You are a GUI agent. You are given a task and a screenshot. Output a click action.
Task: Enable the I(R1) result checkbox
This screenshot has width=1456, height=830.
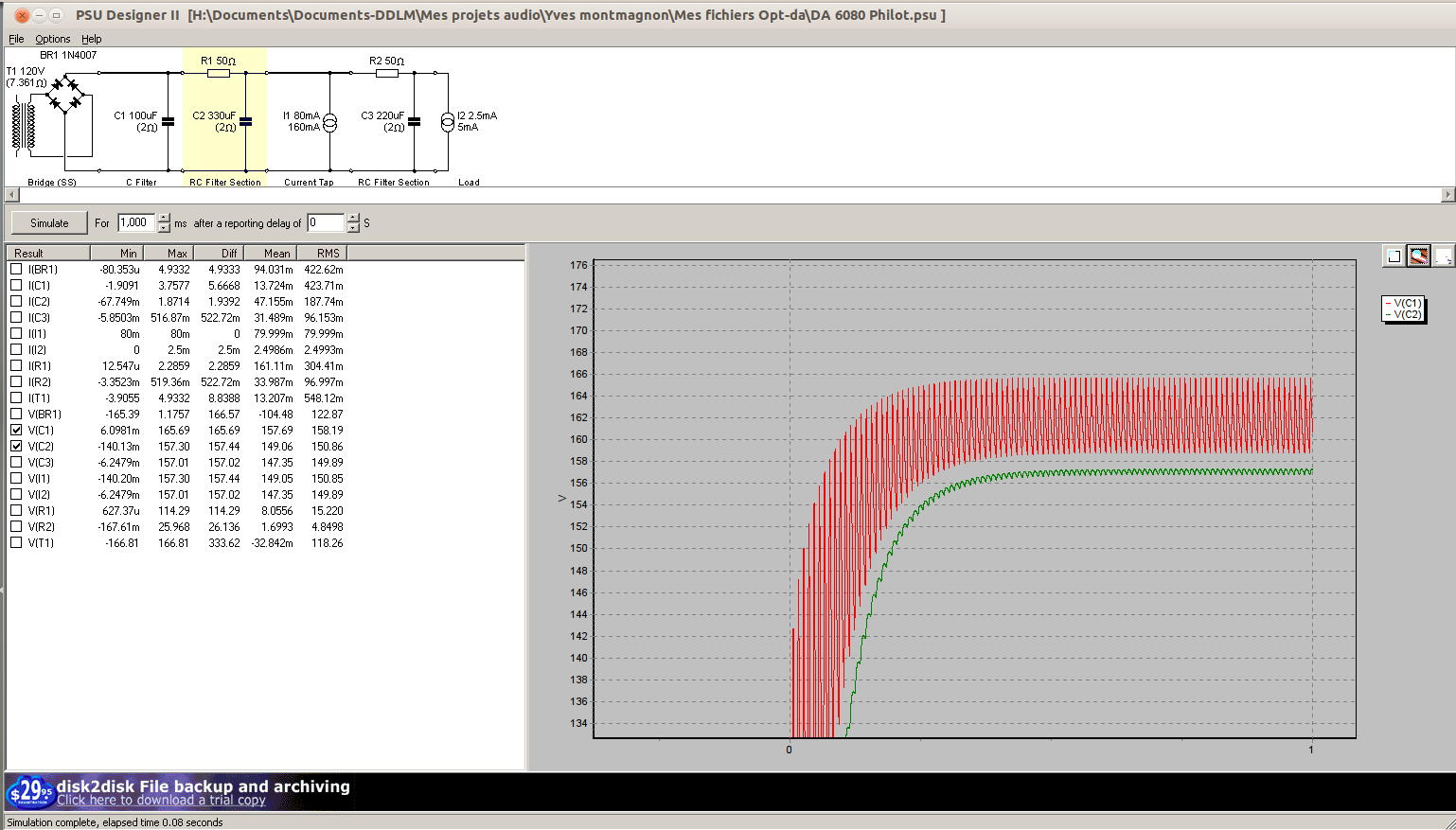click(x=16, y=365)
